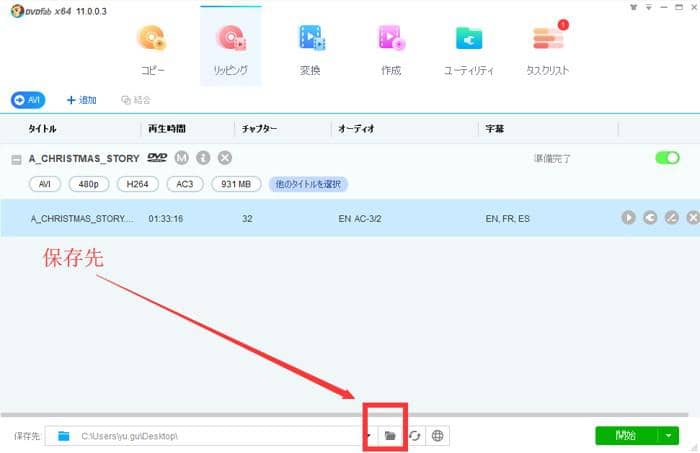Open the タスクリスト task queue
Image resolution: width=700 pixels, height=453 pixels.
(x=548, y=48)
